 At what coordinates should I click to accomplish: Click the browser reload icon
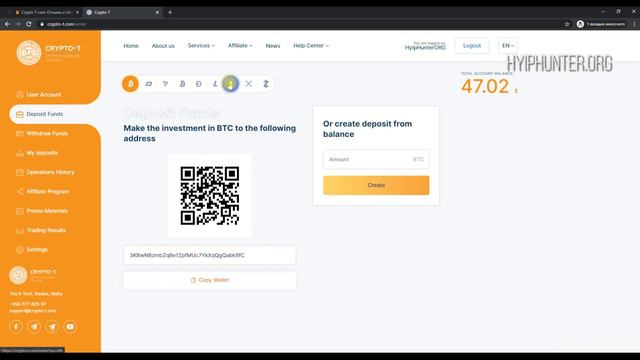pyautogui.click(x=29, y=24)
